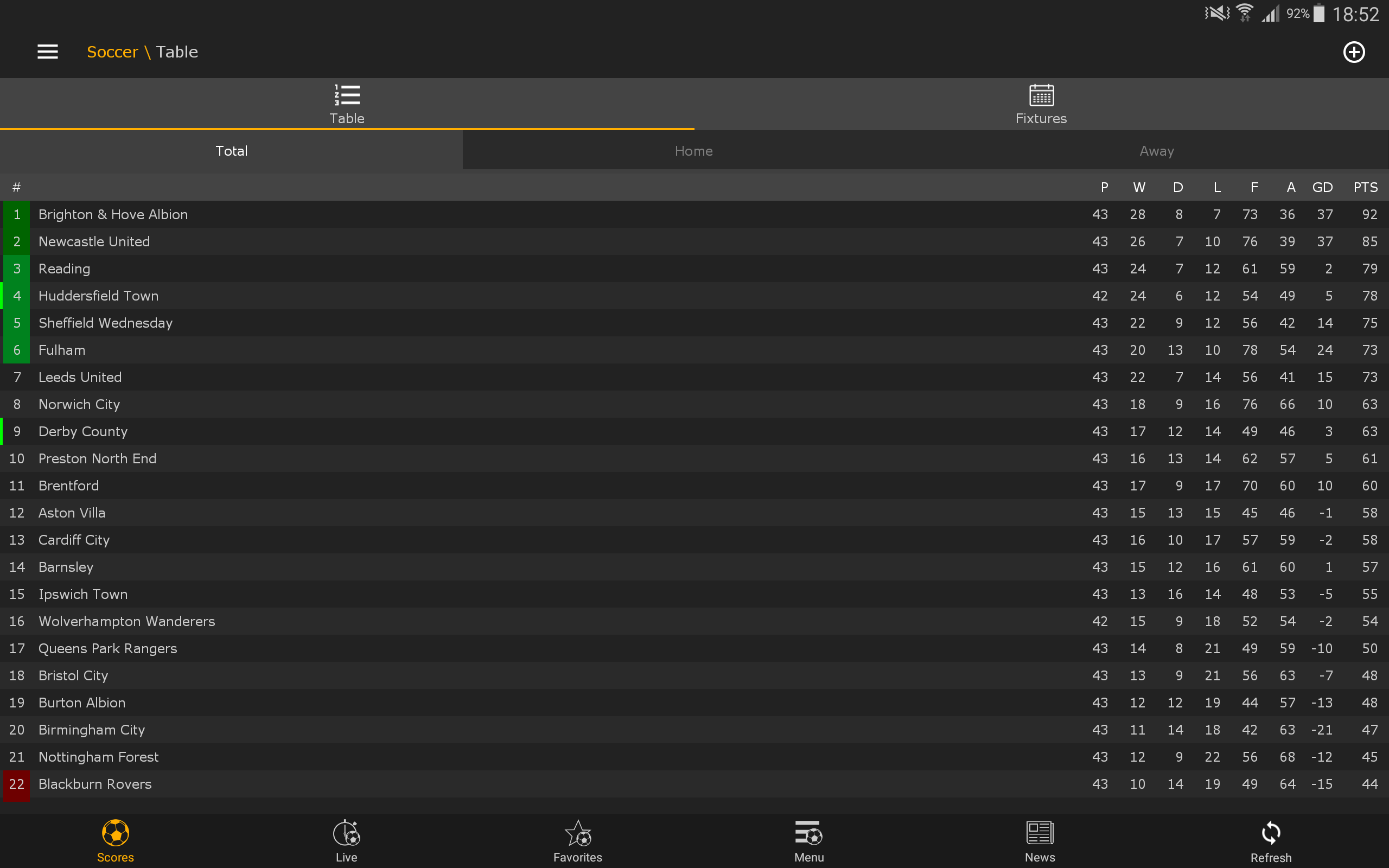Click the Soccer breadcrumb link
Viewport: 1389px width, 868px height.
coord(112,52)
